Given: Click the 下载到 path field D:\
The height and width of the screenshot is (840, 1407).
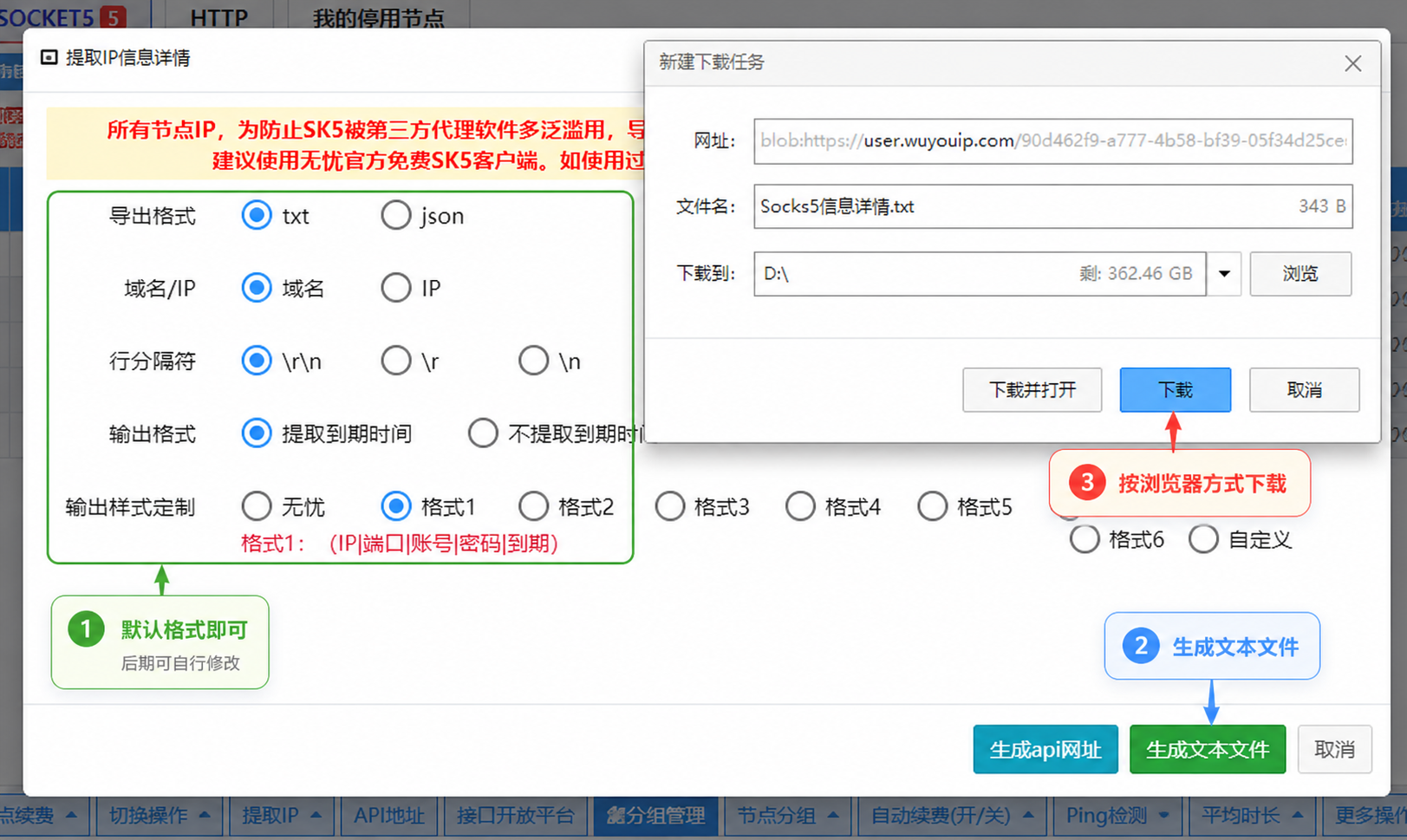Looking at the screenshot, I should (x=980, y=274).
